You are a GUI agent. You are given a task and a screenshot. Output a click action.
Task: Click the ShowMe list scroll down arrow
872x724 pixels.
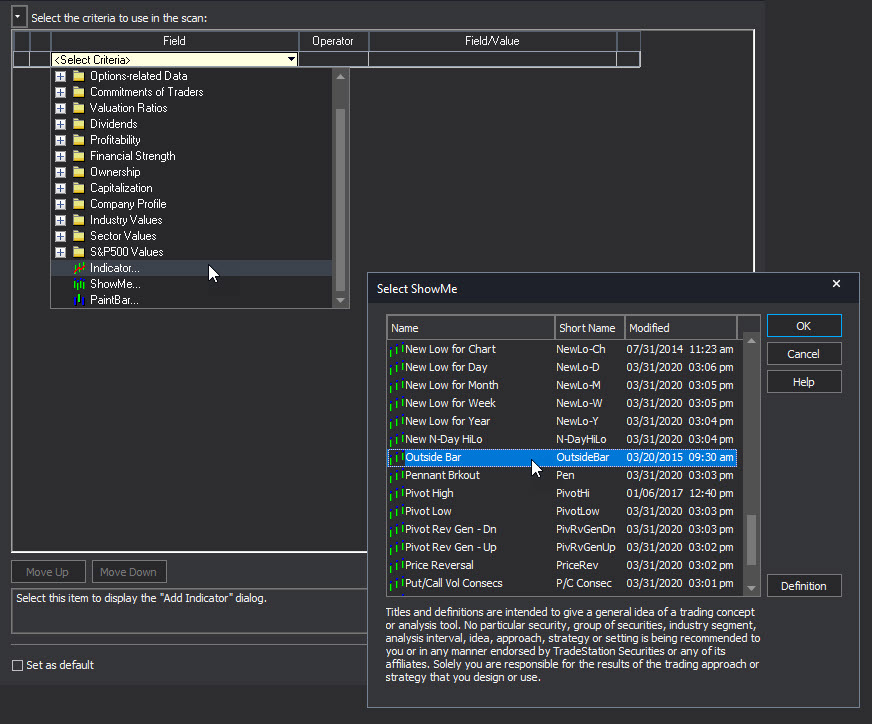click(x=751, y=588)
